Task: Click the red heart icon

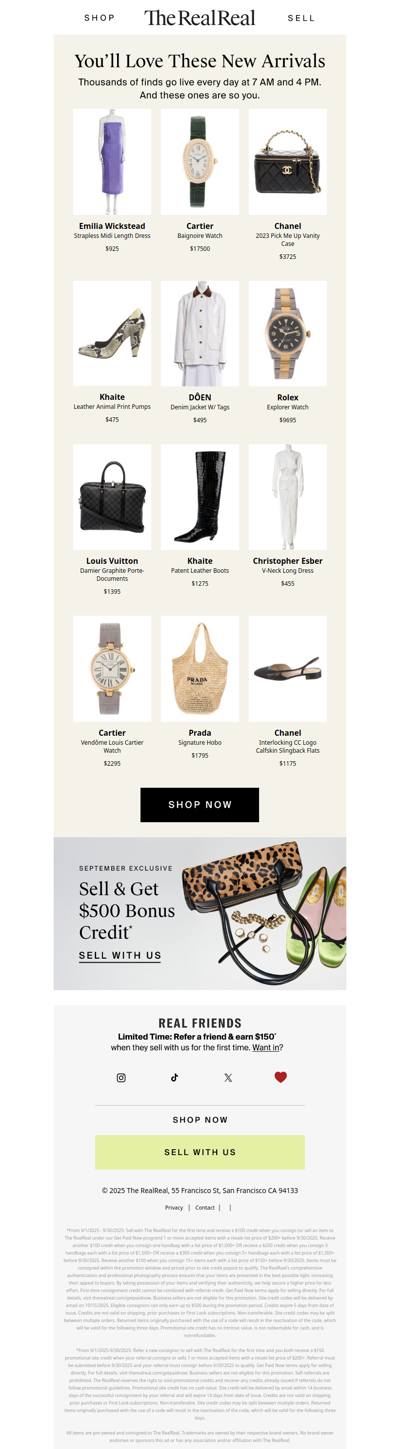Action: (x=281, y=1077)
